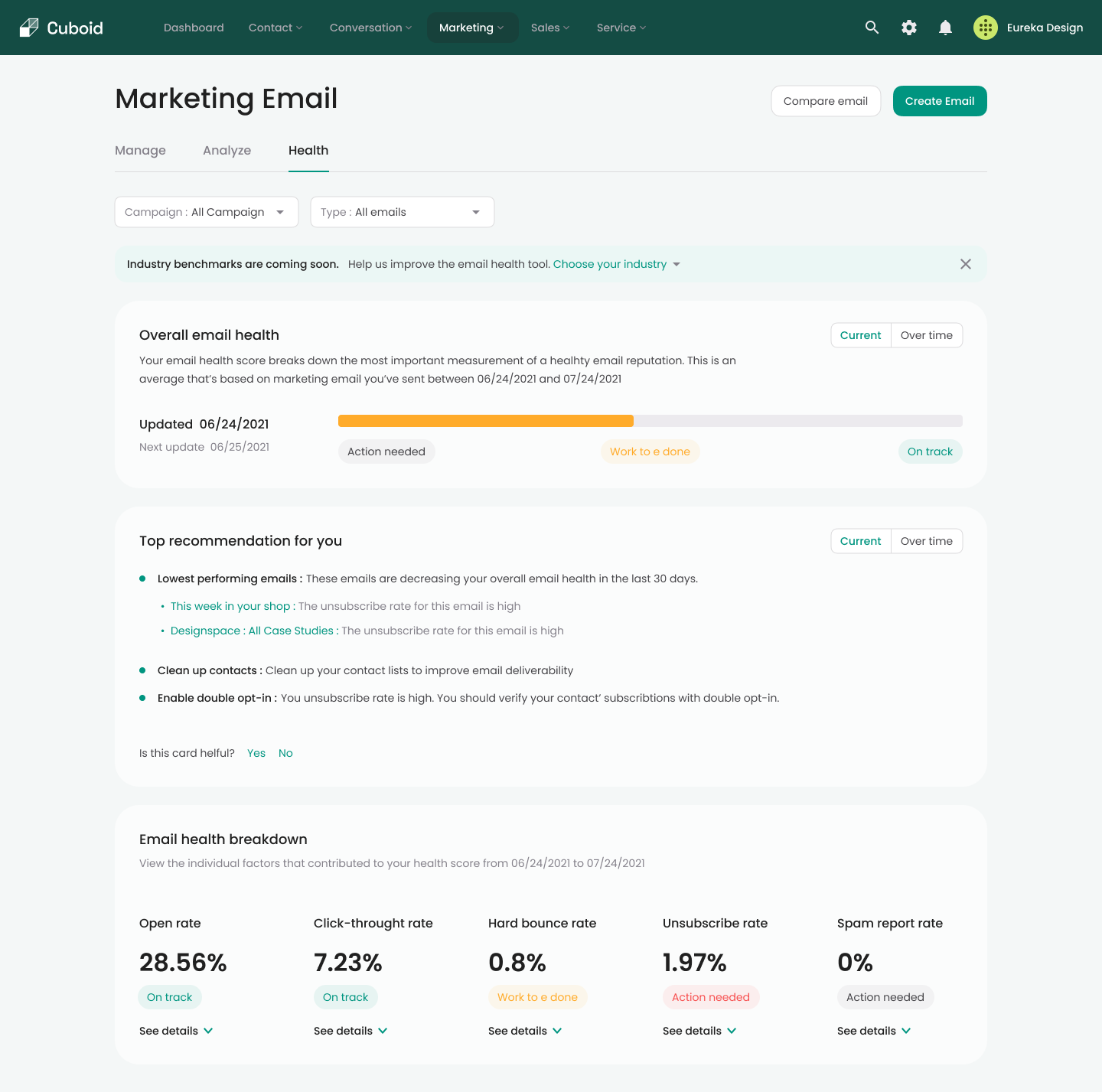The image size is (1102, 1092).
Task: Open the 'This week in your shop' email link
Action: [230, 605]
